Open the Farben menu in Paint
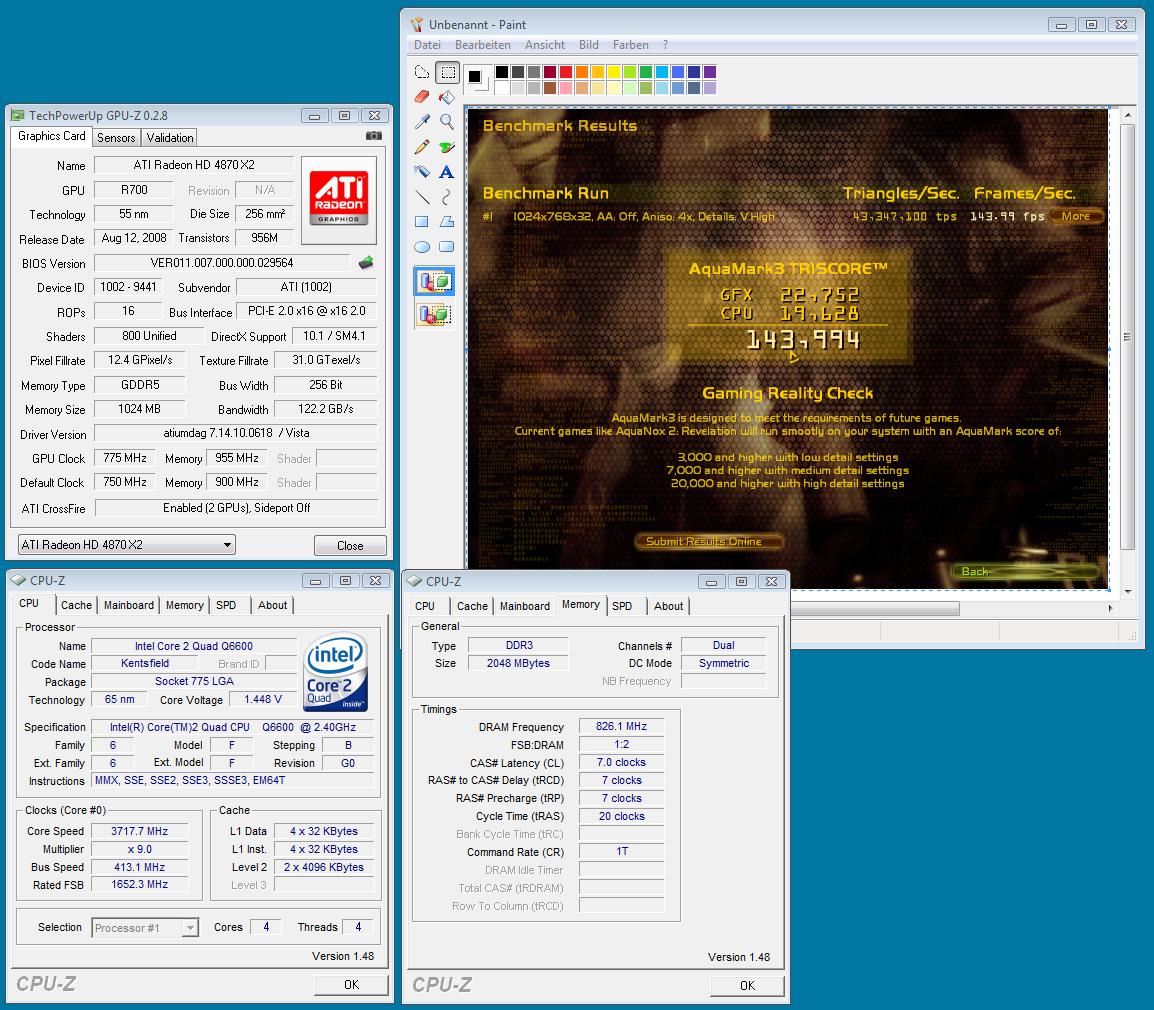 pos(631,45)
